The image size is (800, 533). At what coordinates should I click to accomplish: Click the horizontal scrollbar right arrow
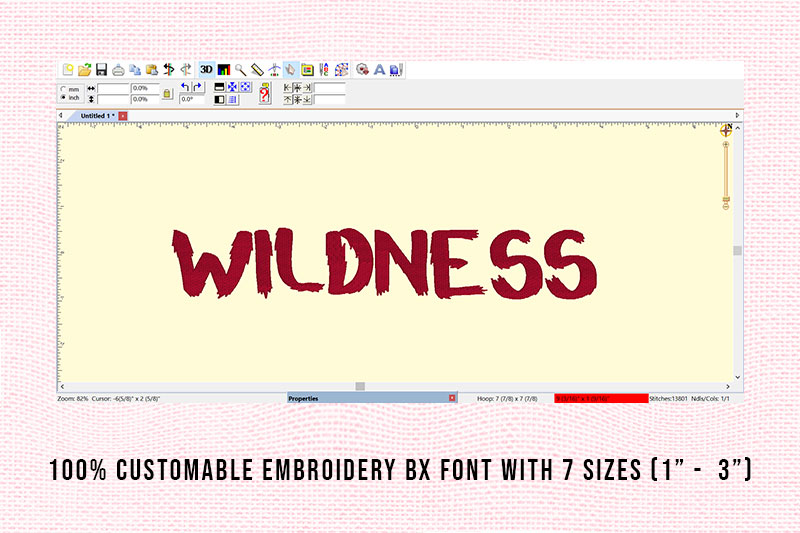click(x=728, y=387)
